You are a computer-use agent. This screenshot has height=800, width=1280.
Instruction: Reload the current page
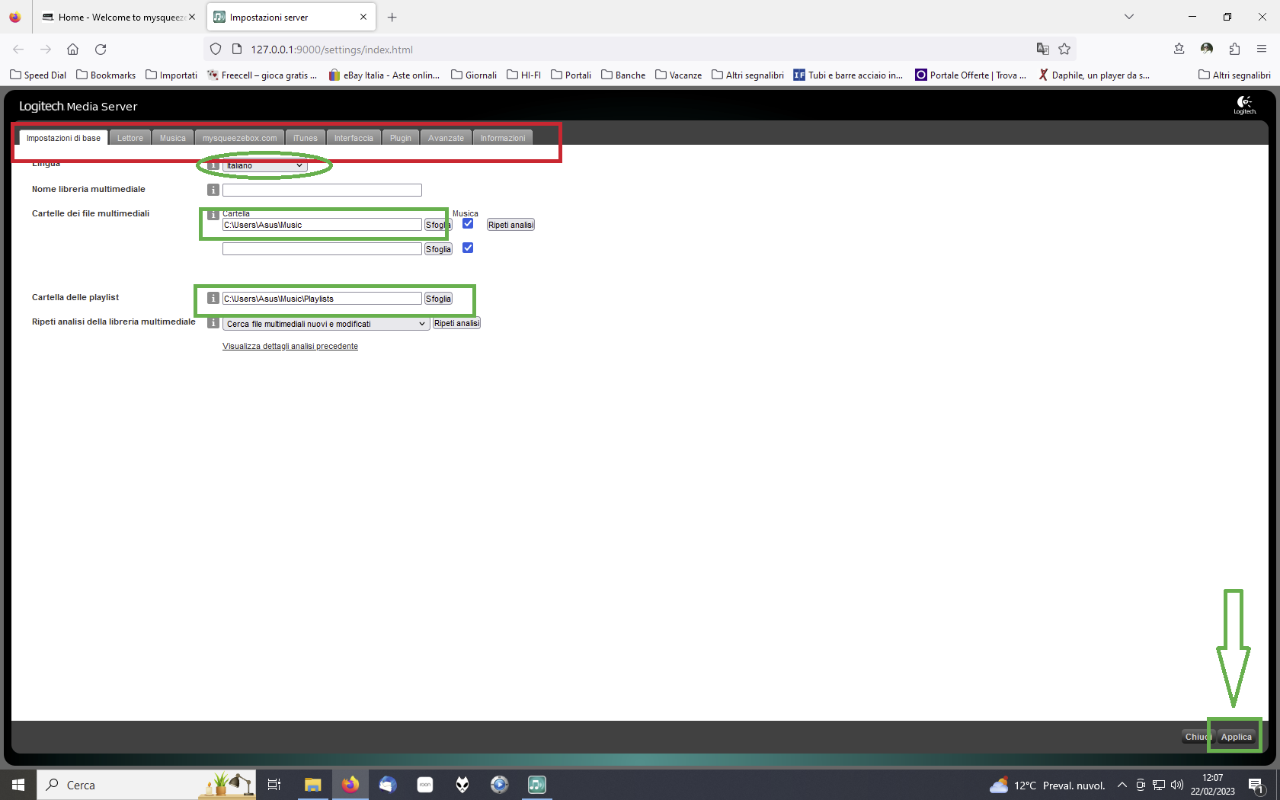100,49
